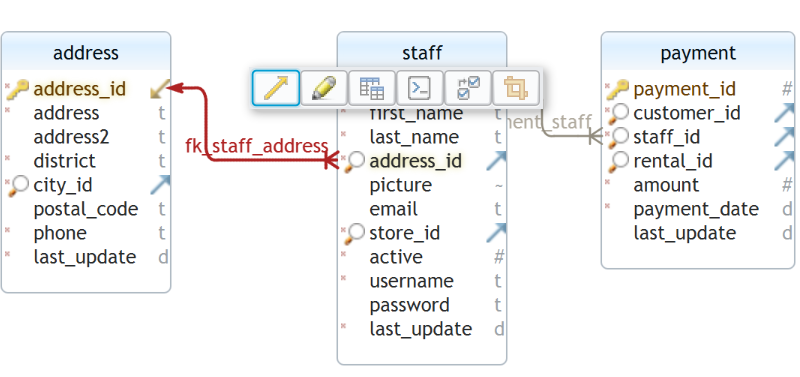Select last_update column in staff table
This screenshot has width=800, height=377.
pyautogui.click(x=420, y=329)
